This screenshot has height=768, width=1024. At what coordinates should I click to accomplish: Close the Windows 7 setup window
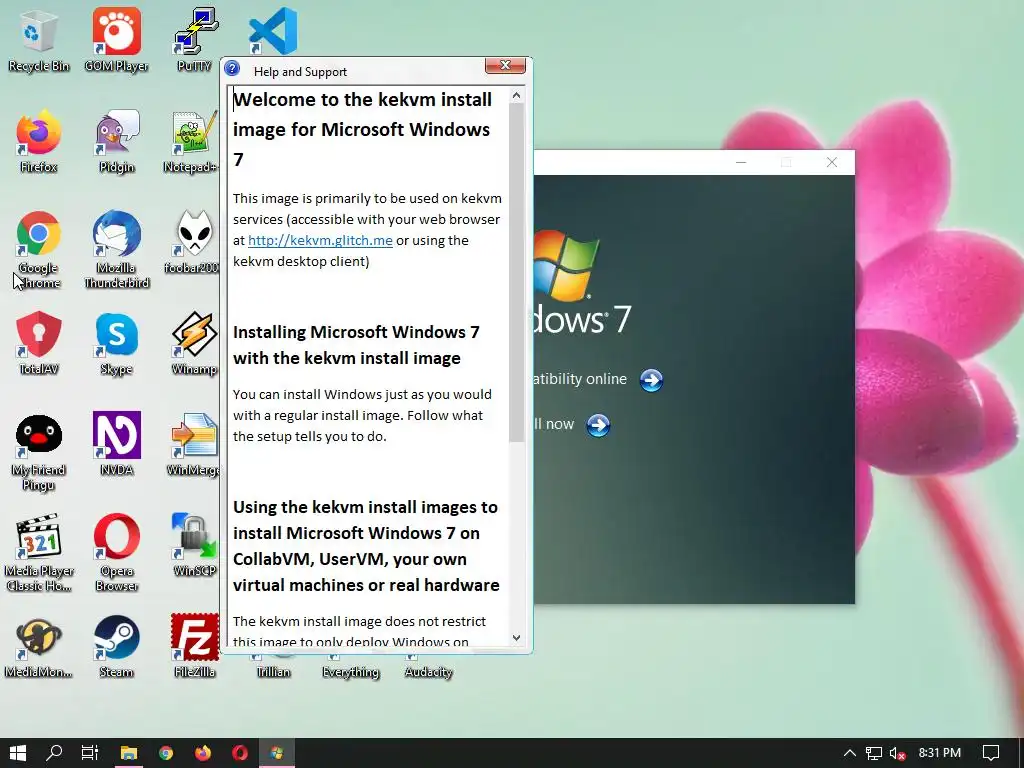(831, 162)
